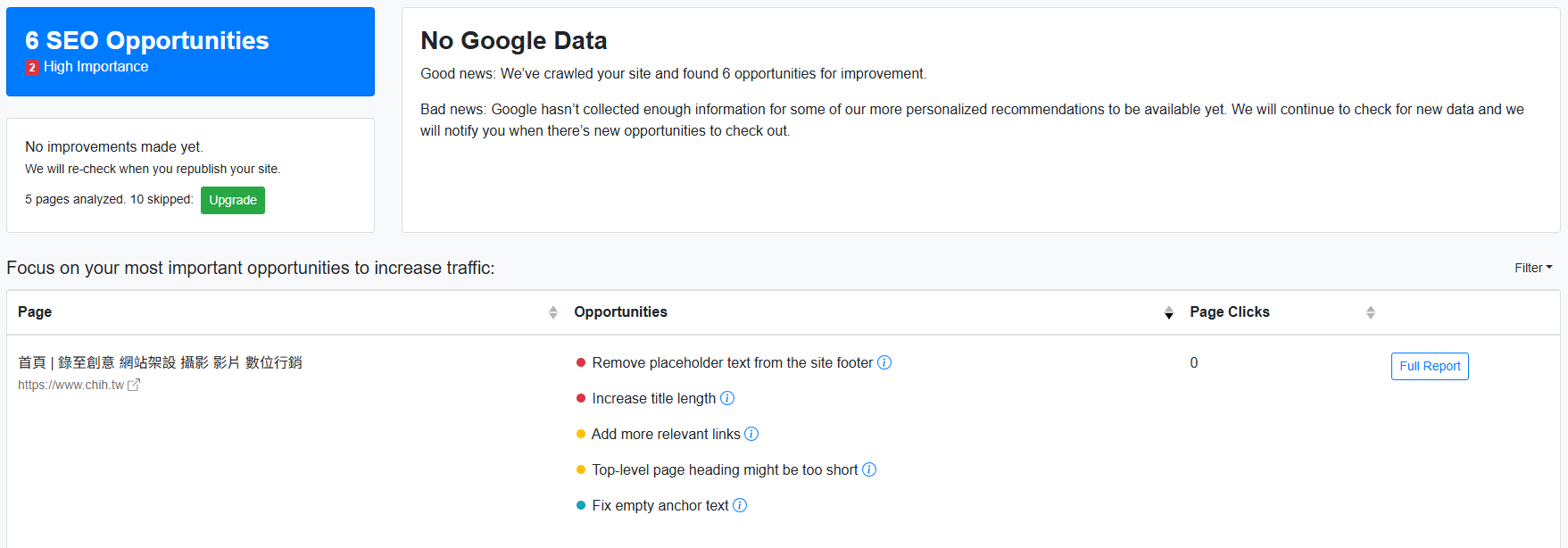Expand the Filter dropdown
The width and height of the screenshot is (1568, 548).
point(1533,268)
